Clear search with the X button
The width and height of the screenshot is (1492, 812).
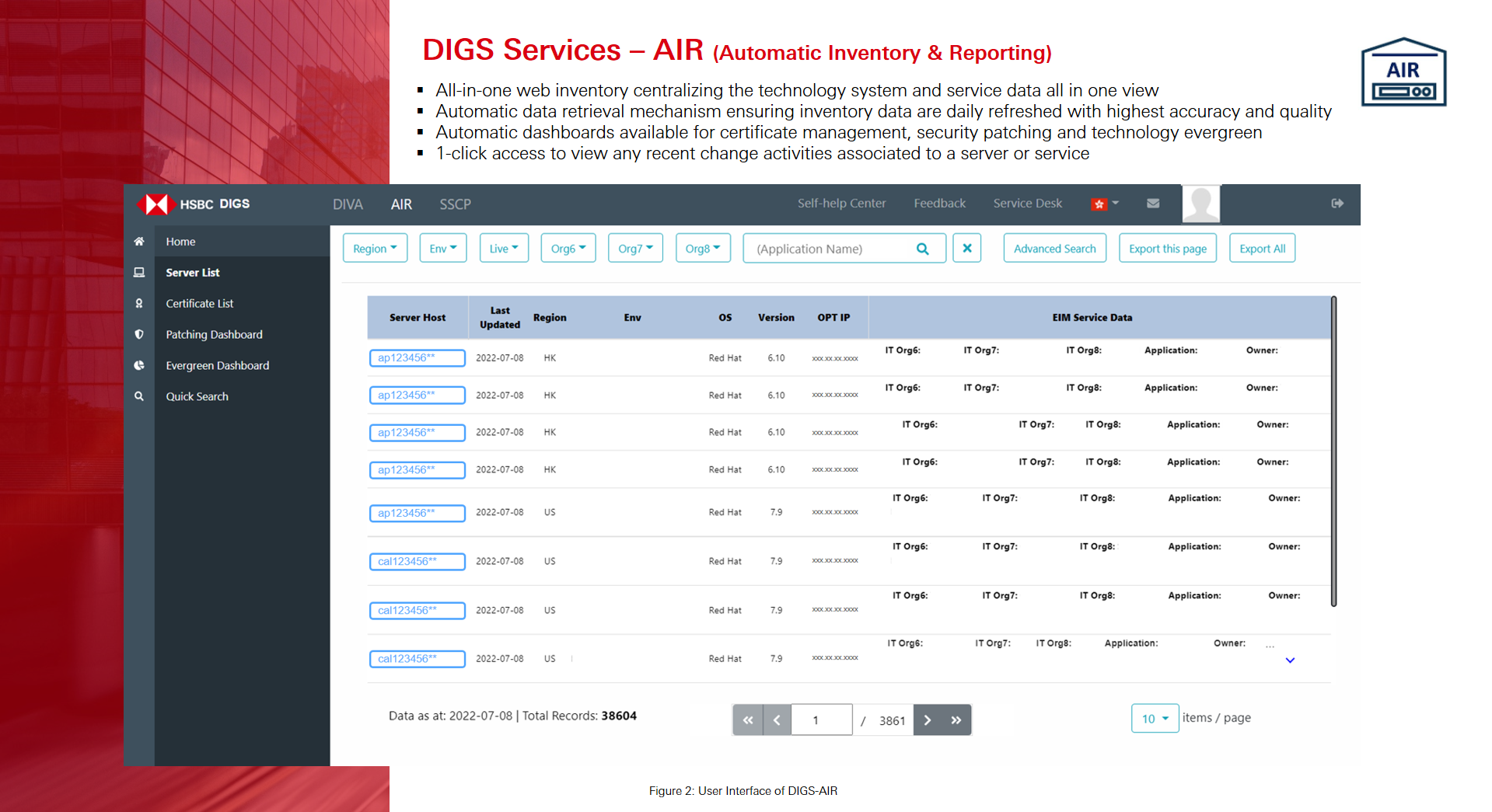966,249
